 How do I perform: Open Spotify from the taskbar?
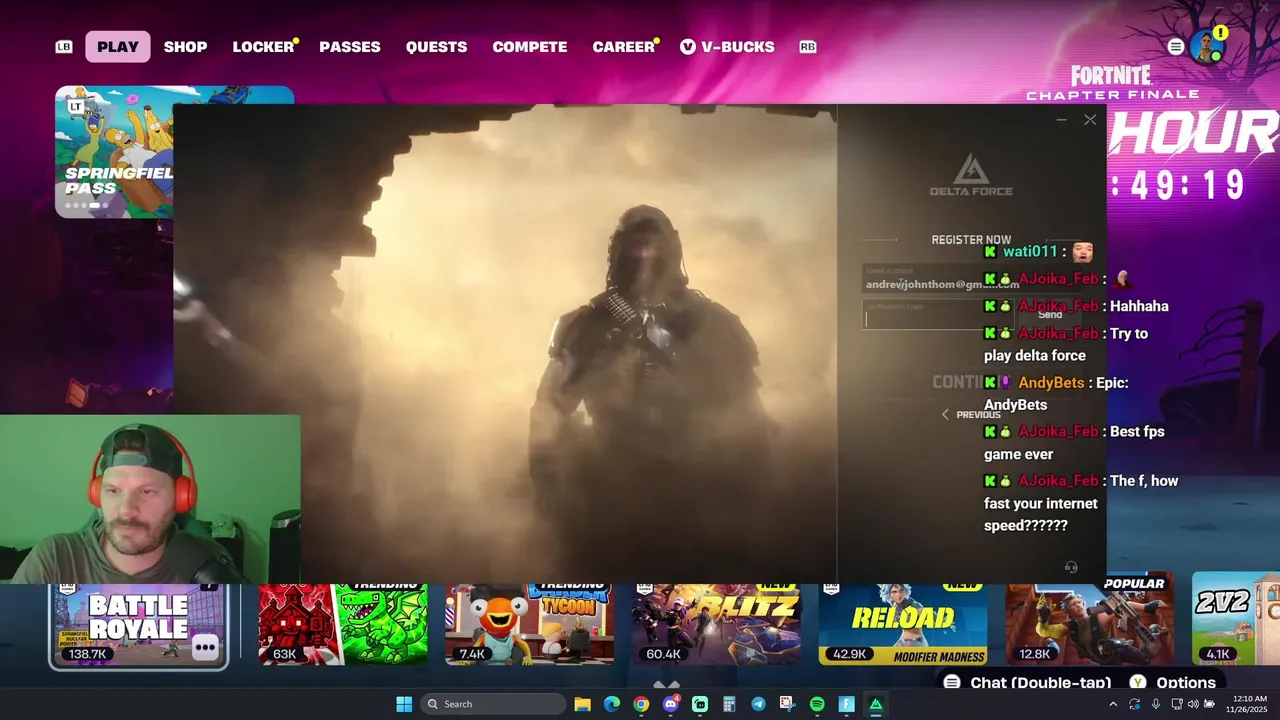[x=817, y=704]
